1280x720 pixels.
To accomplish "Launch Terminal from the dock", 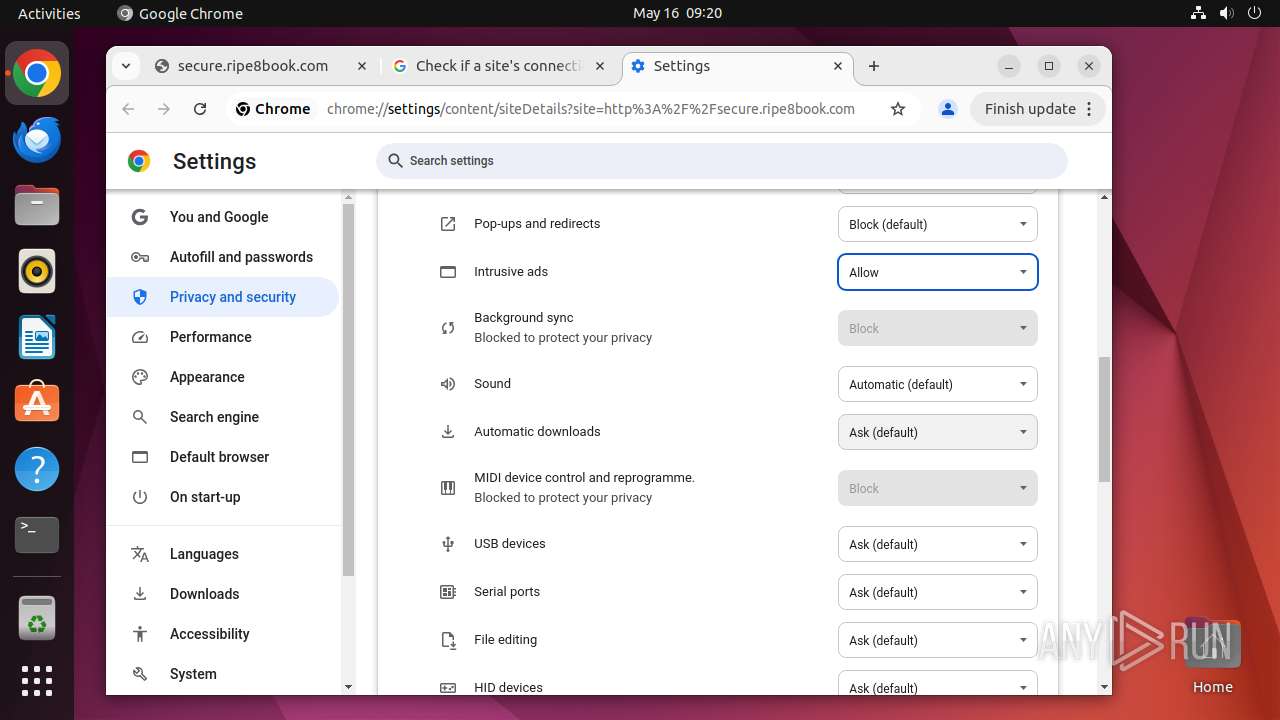I will 37,535.
